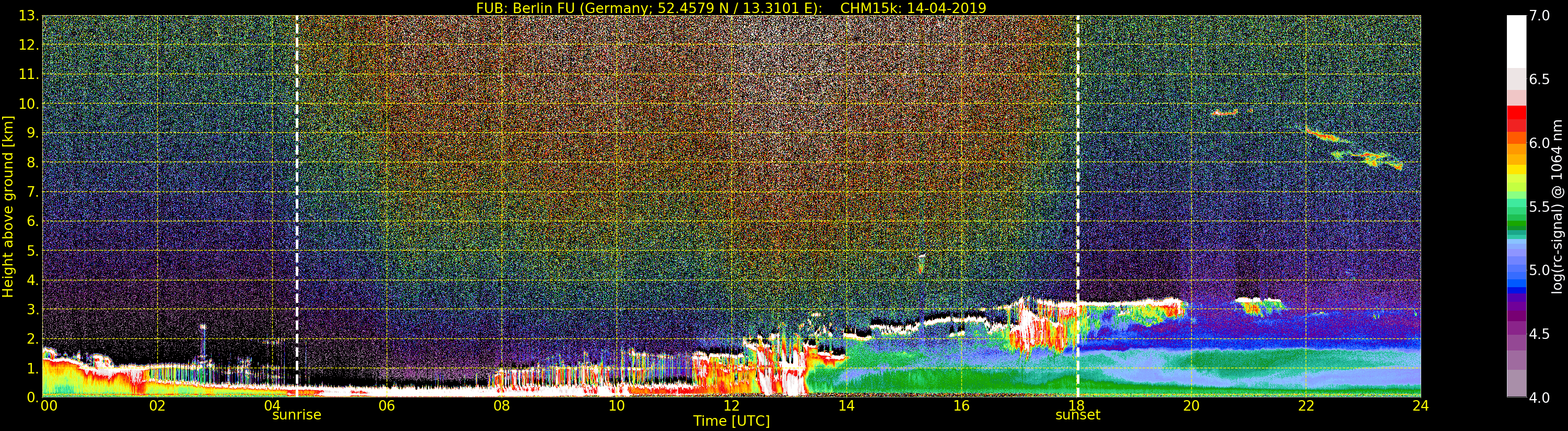
Task: Click the y-axis tick label '5.'
Action: 32,251
